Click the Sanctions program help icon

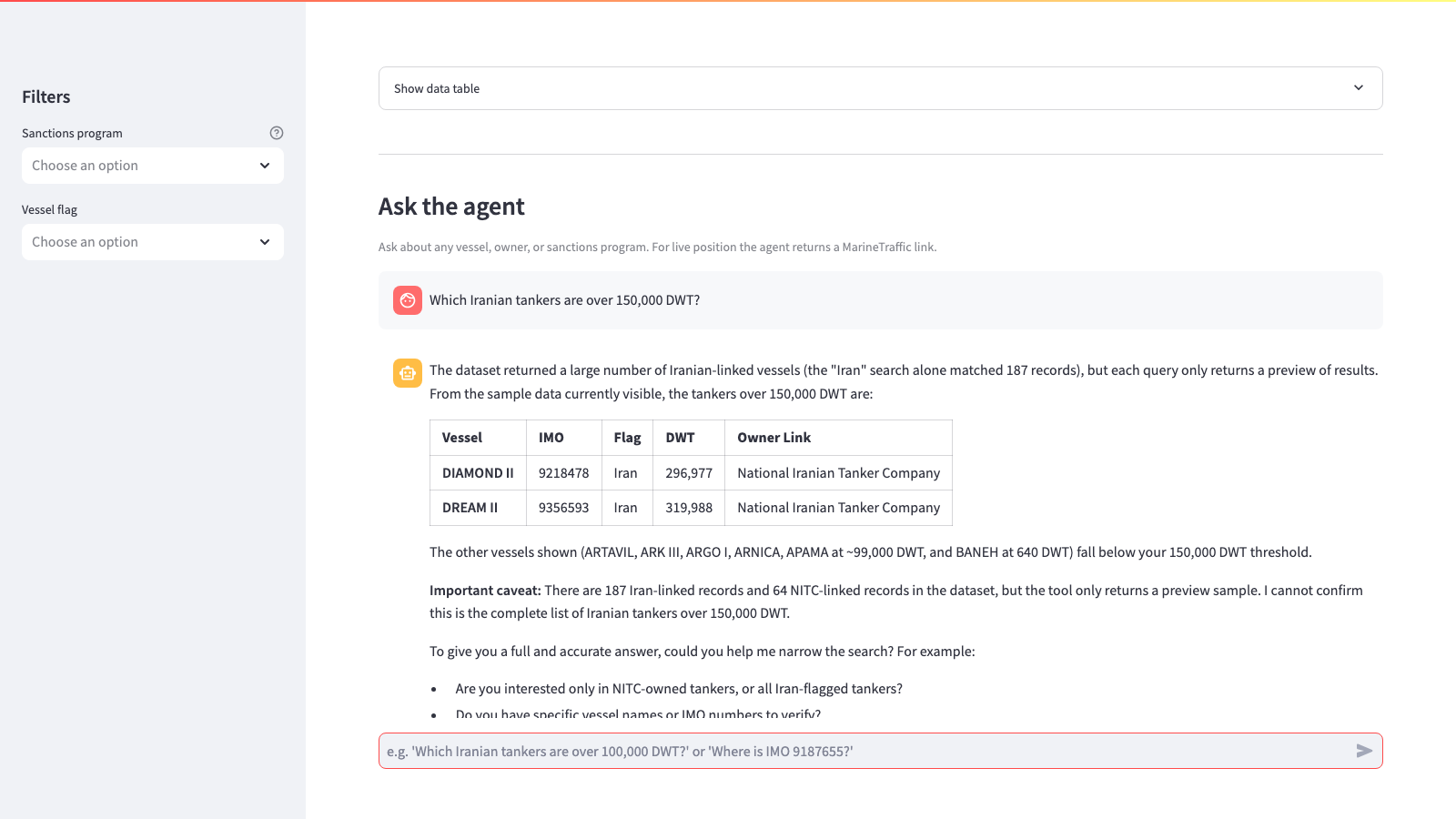(x=277, y=133)
